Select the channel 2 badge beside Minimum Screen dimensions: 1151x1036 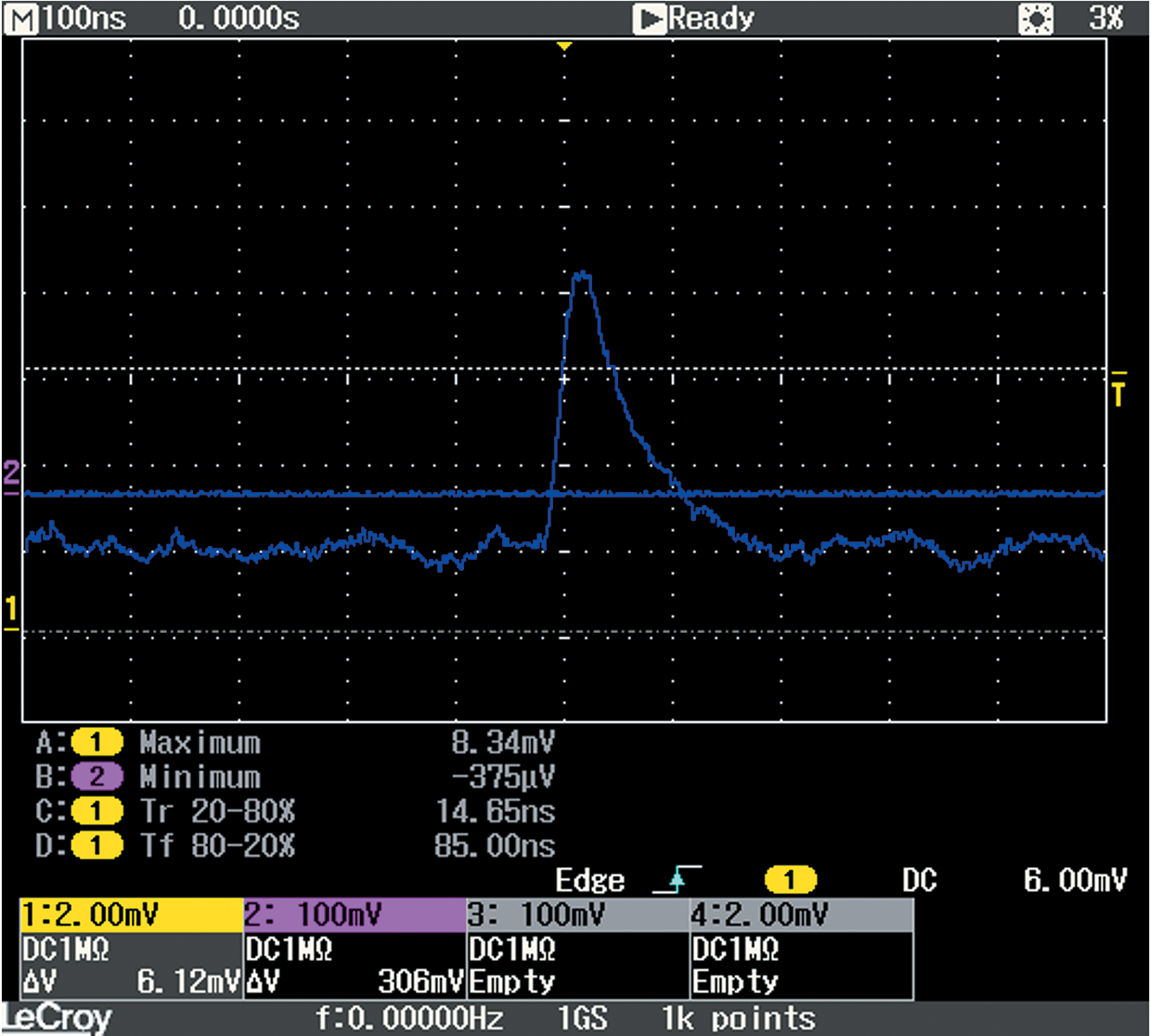coord(97,777)
